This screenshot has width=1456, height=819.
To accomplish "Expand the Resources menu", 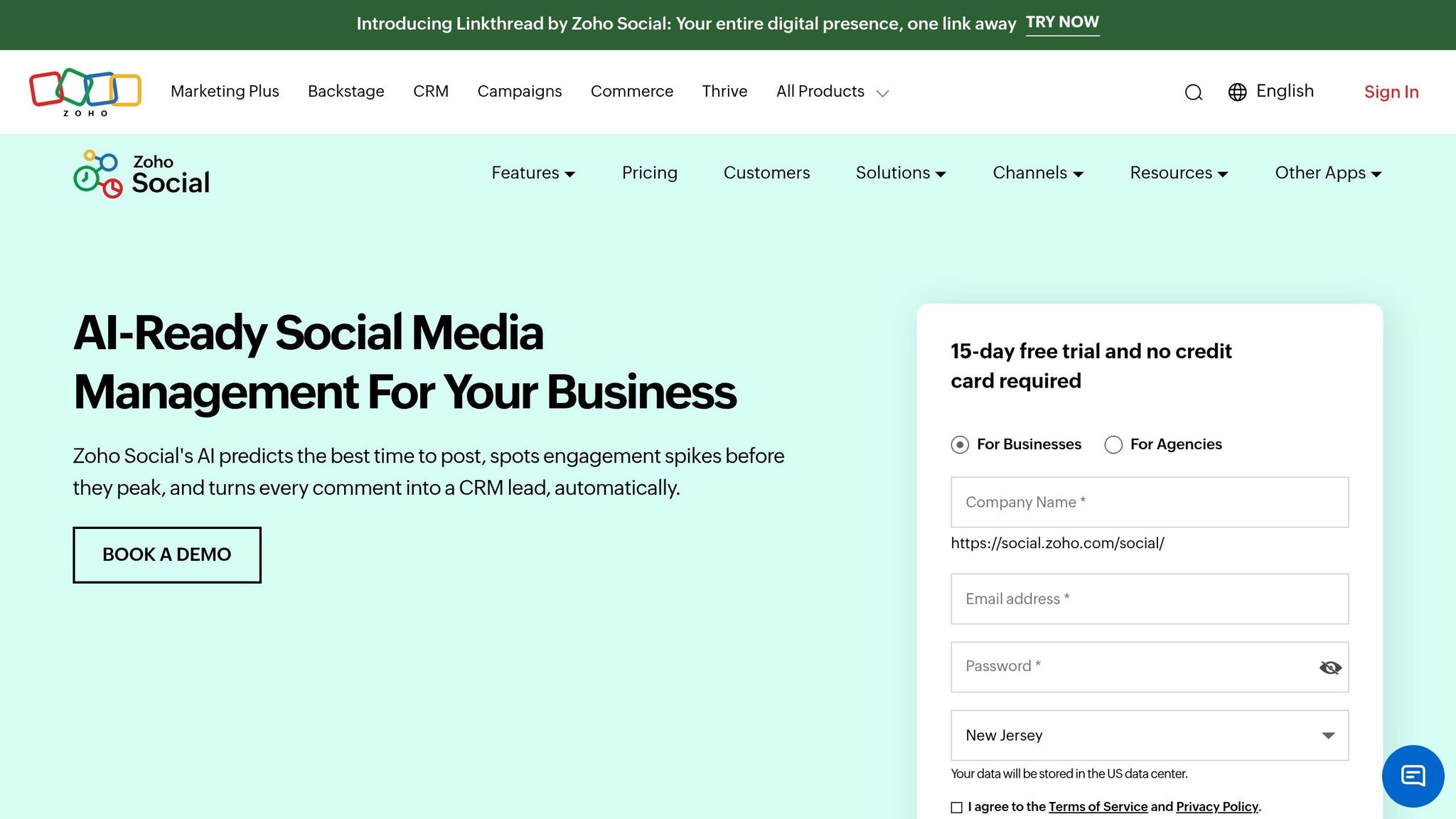I will coord(1179,173).
